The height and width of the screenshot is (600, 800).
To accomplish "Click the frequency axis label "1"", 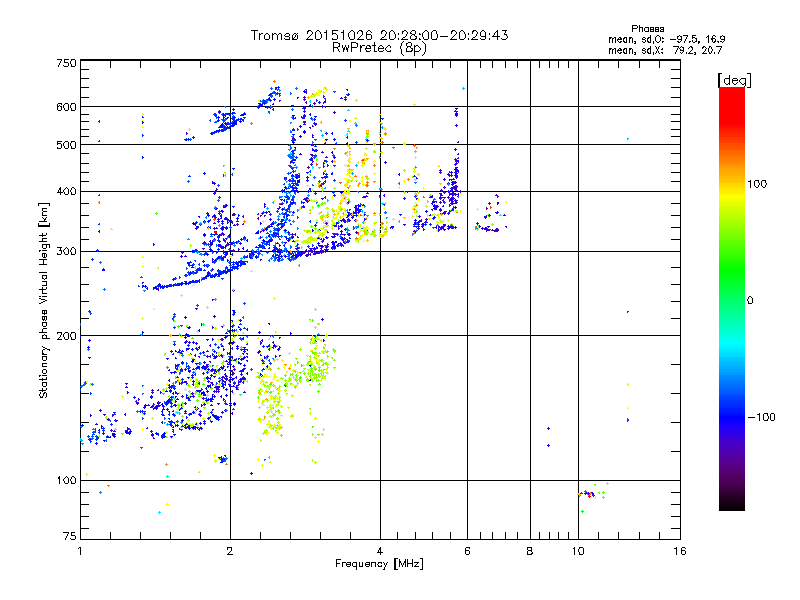I will [80, 551].
